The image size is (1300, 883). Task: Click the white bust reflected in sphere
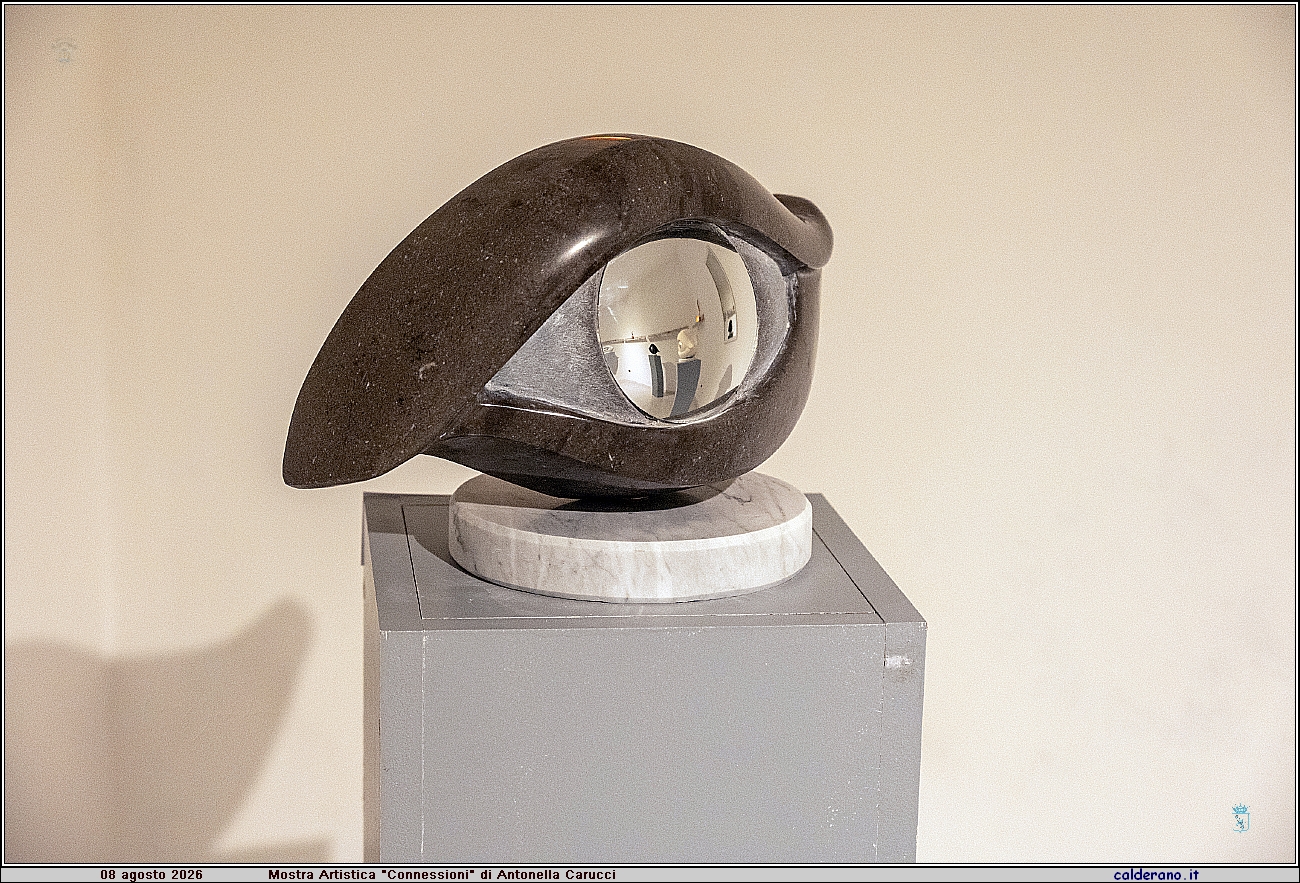pyautogui.click(x=686, y=345)
